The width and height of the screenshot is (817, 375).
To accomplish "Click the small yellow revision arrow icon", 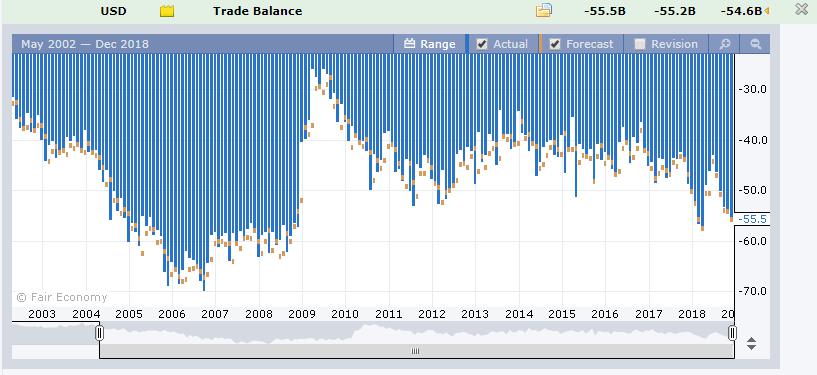I will pos(766,11).
